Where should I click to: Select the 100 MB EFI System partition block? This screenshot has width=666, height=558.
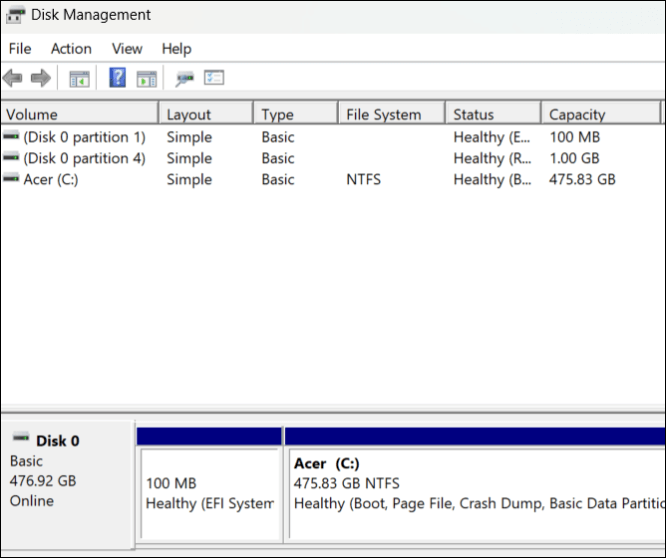click(x=210, y=493)
